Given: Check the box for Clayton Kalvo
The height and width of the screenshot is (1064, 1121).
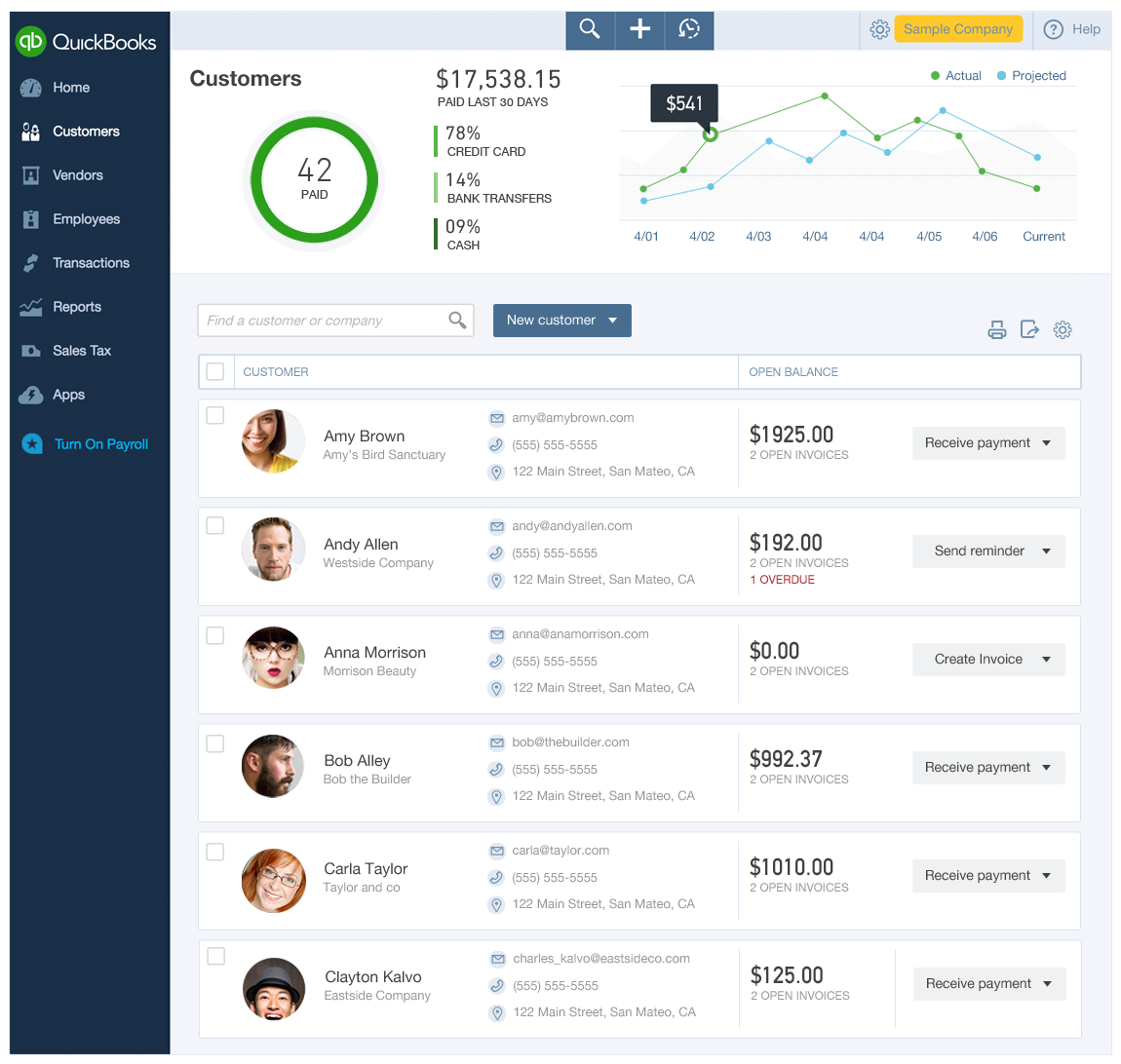Looking at the screenshot, I should [x=215, y=956].
